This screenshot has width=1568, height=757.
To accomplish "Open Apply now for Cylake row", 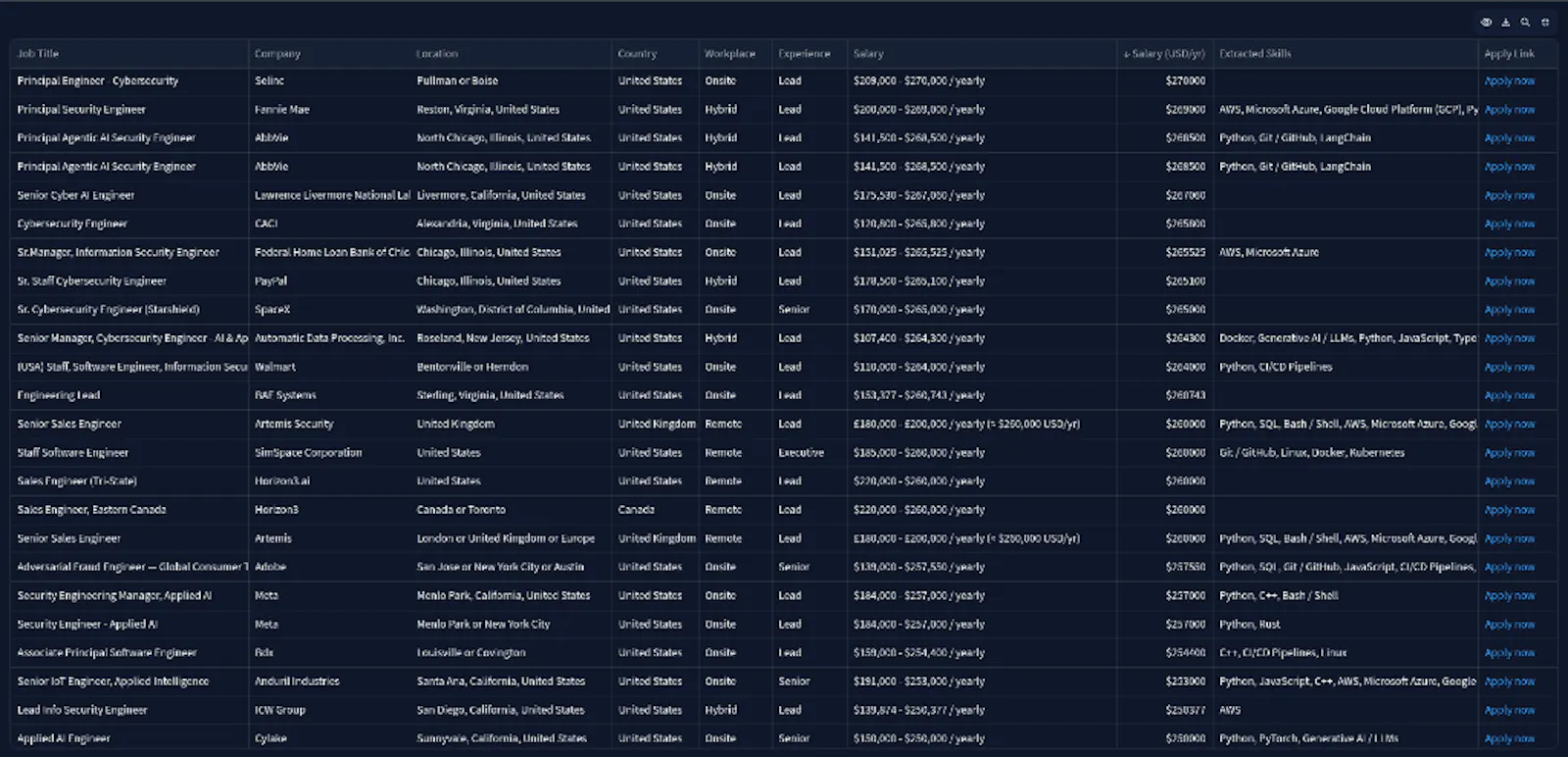I will click(1509, 738).
